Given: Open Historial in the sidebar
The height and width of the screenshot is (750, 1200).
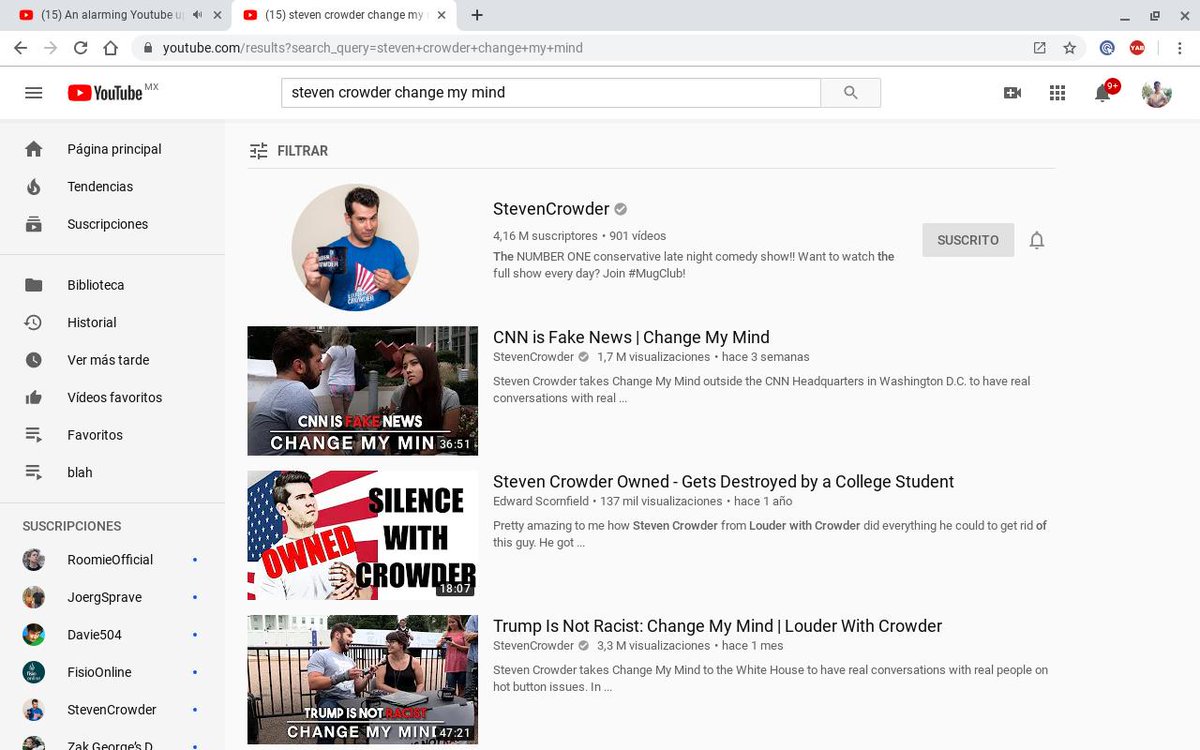Looking at the screenshot, I should (x=112, y=322).
